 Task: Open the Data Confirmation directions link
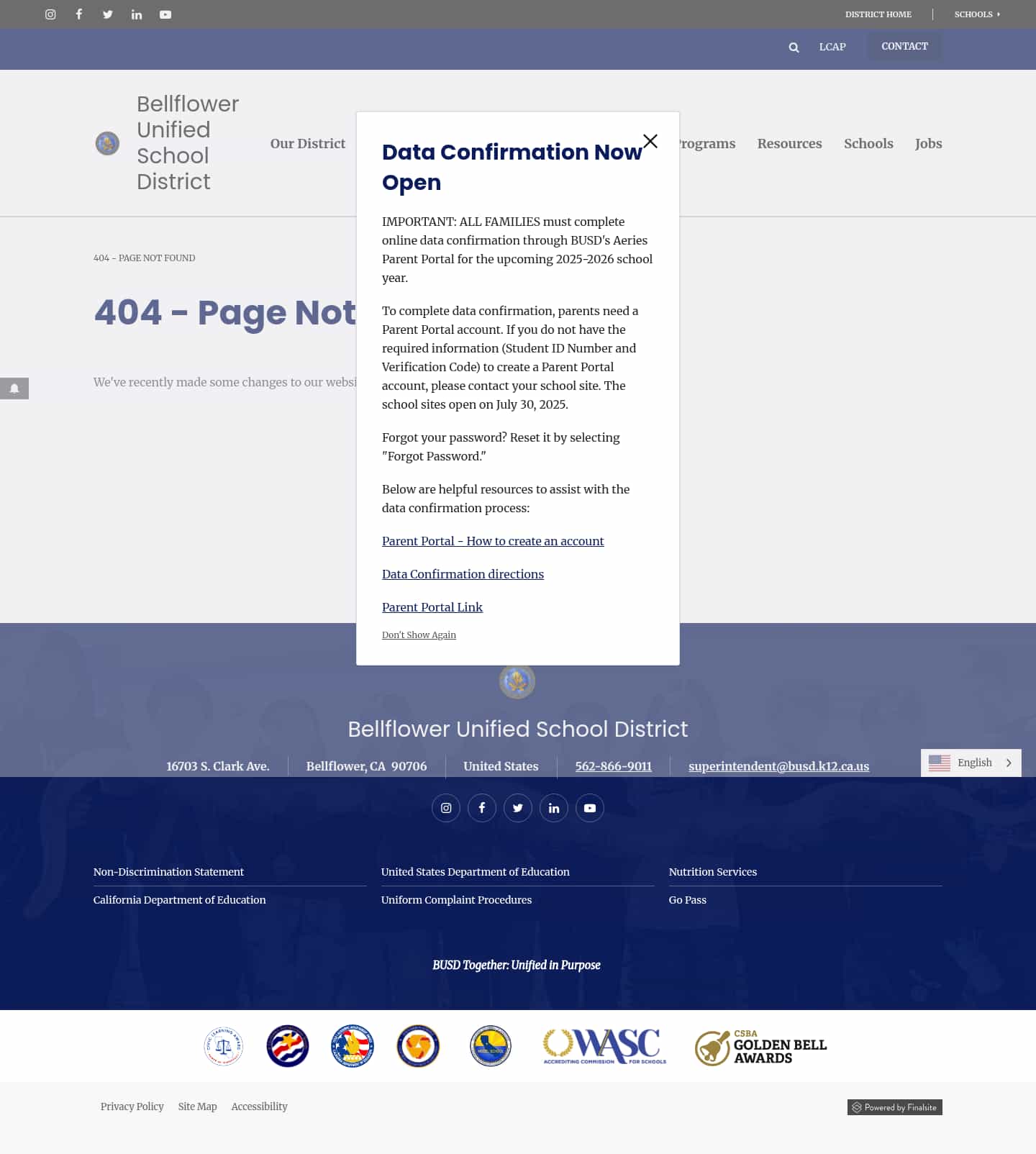pyautogui.click(x=463, y=574)
